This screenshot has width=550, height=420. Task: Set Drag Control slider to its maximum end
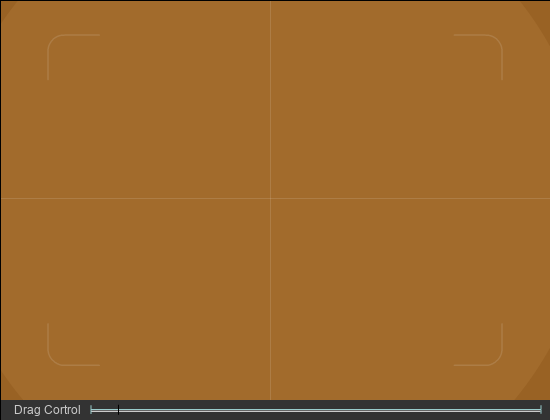tap(541, 409)
